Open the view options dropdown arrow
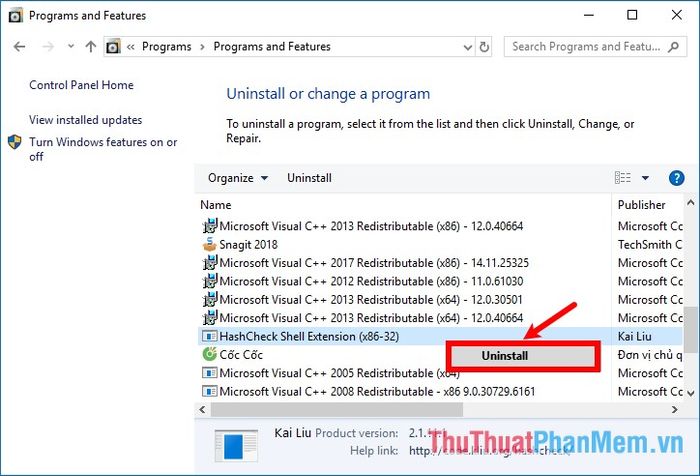700x476 pixels. coord(645,178)
